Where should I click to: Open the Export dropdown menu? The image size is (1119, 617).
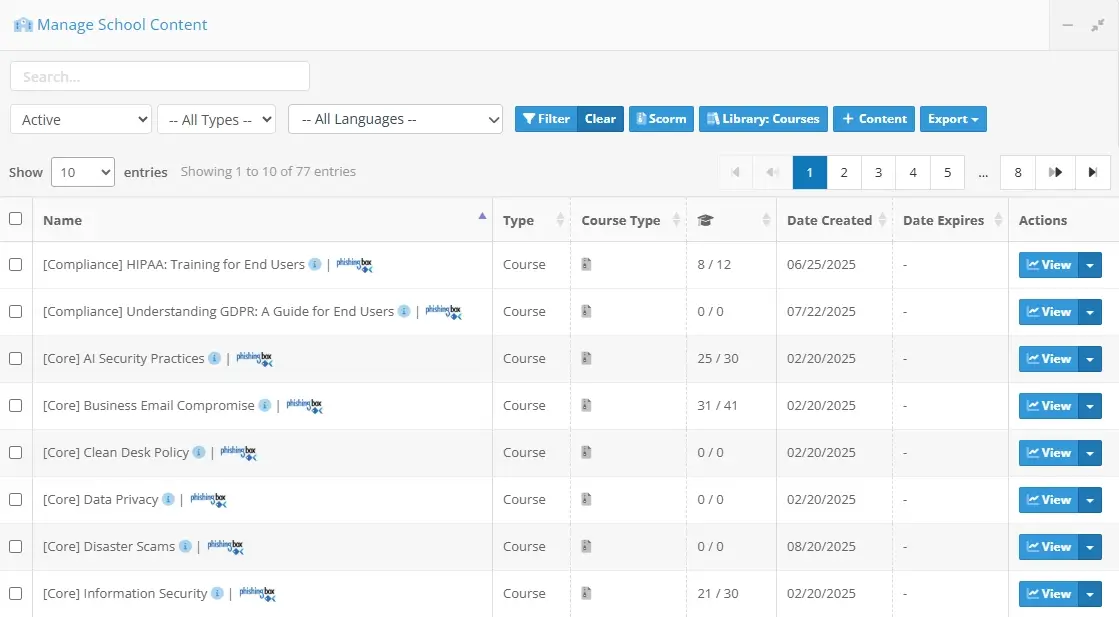point(952,119)
